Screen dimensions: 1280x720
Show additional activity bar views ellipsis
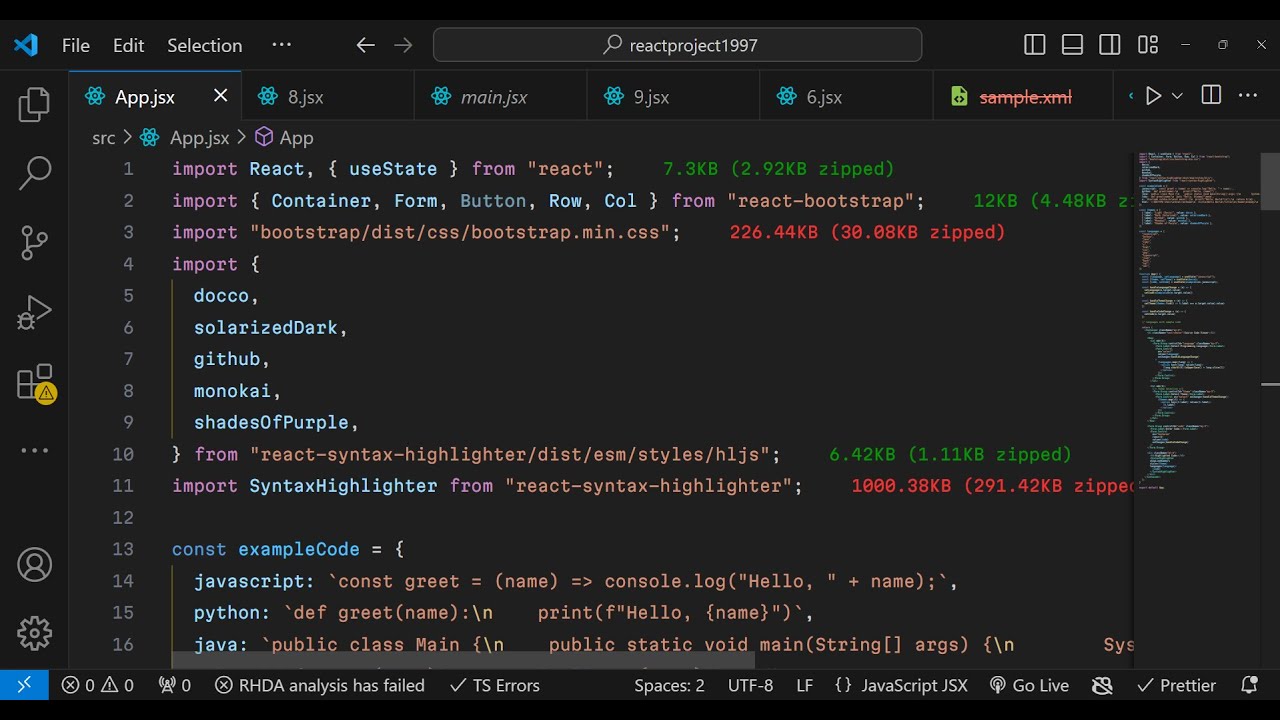[34, 451]
